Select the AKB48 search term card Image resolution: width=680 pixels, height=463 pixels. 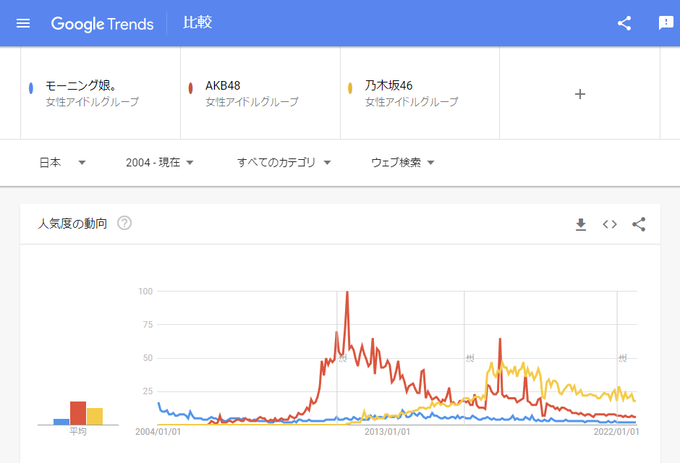260,93
